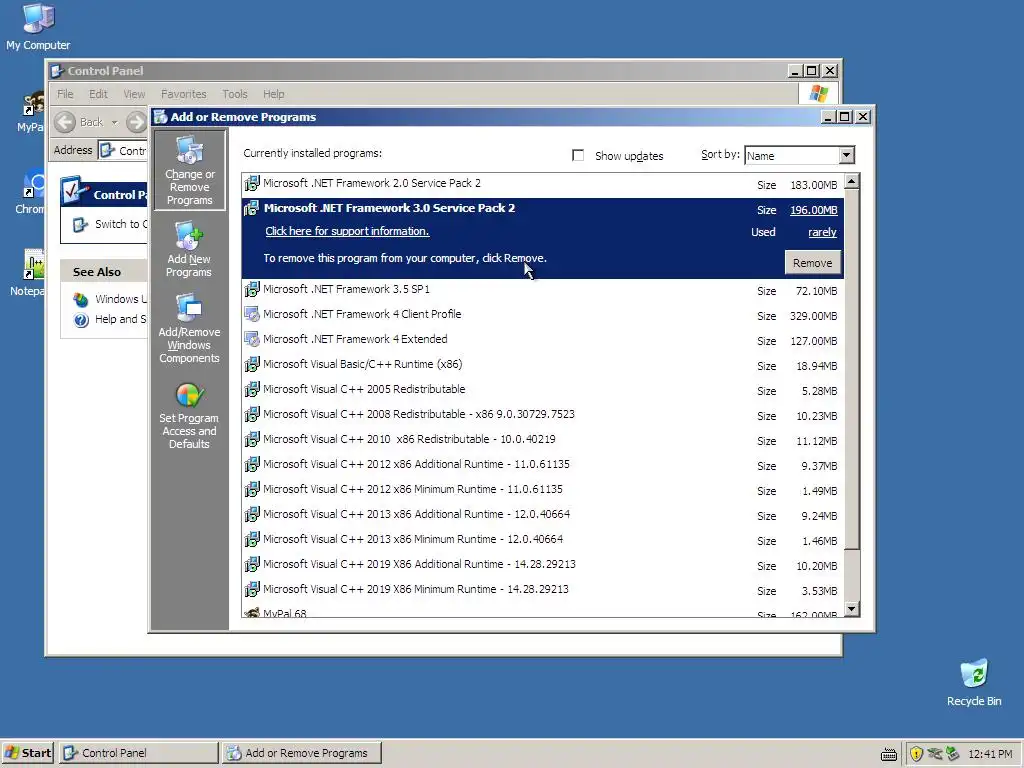
Task: Select Microsoft .NET Framework 3.5 SP1 row
Action: (542, 289)
